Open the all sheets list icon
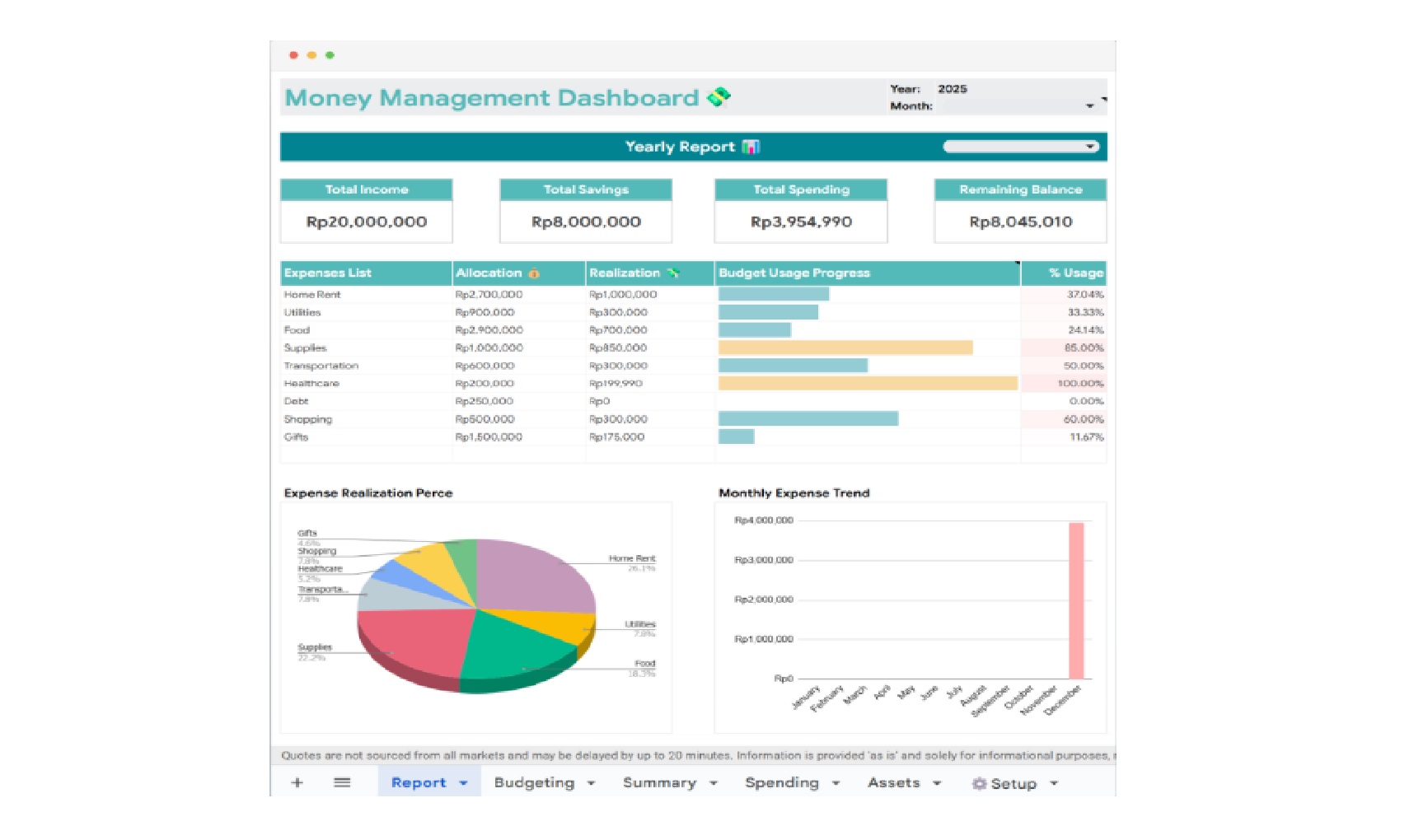Viewport: 1414px width, 840px height. [342, 782]
